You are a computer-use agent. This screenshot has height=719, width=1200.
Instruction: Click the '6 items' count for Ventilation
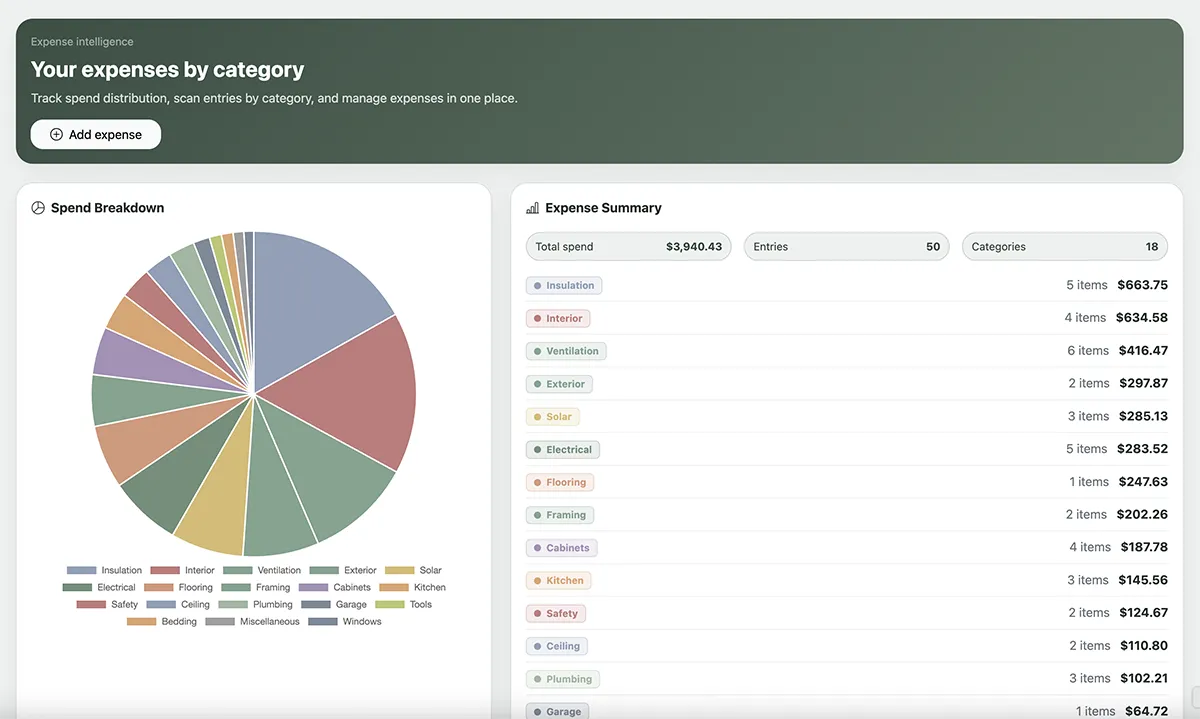pyautogui.click(x=1088, y=351)
